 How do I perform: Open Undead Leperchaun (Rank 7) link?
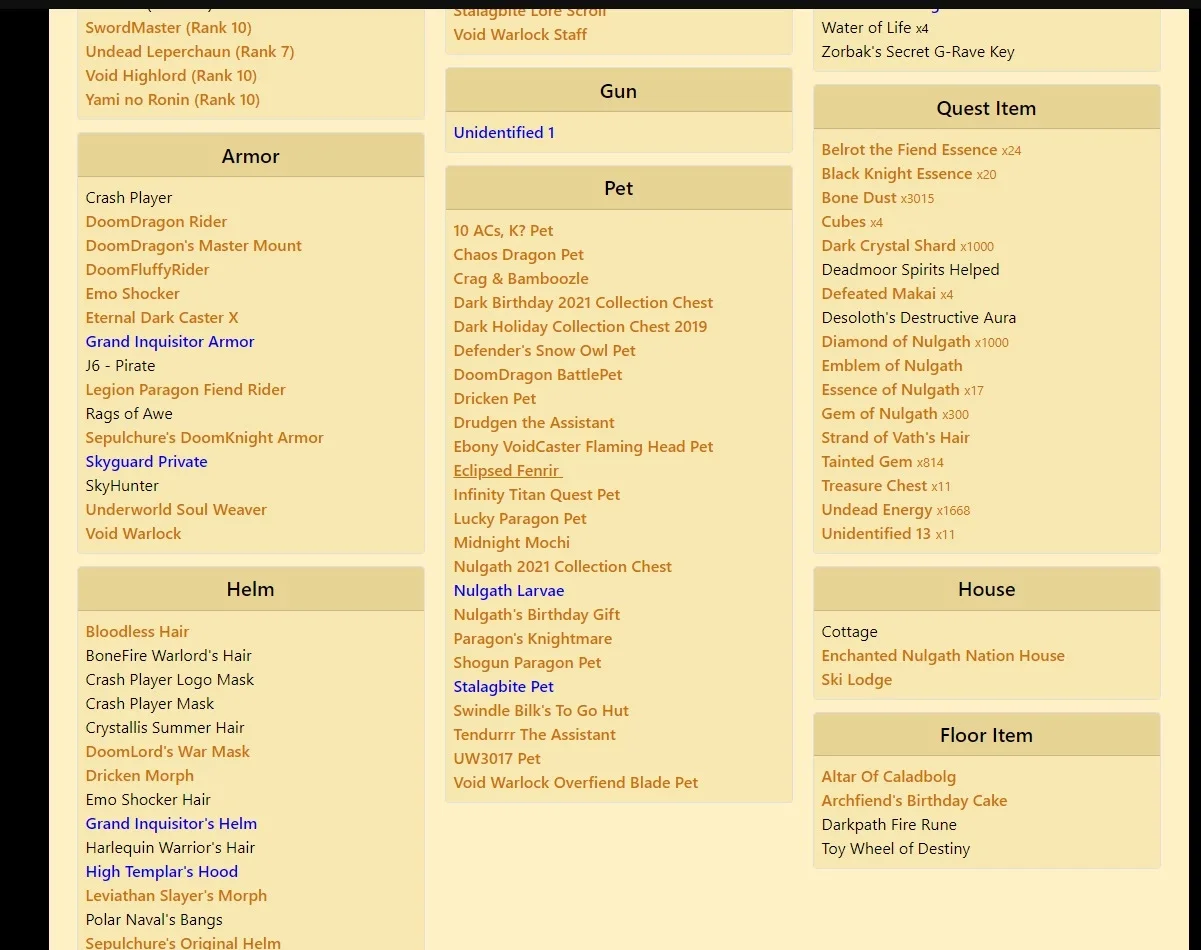tap(190, 52)
